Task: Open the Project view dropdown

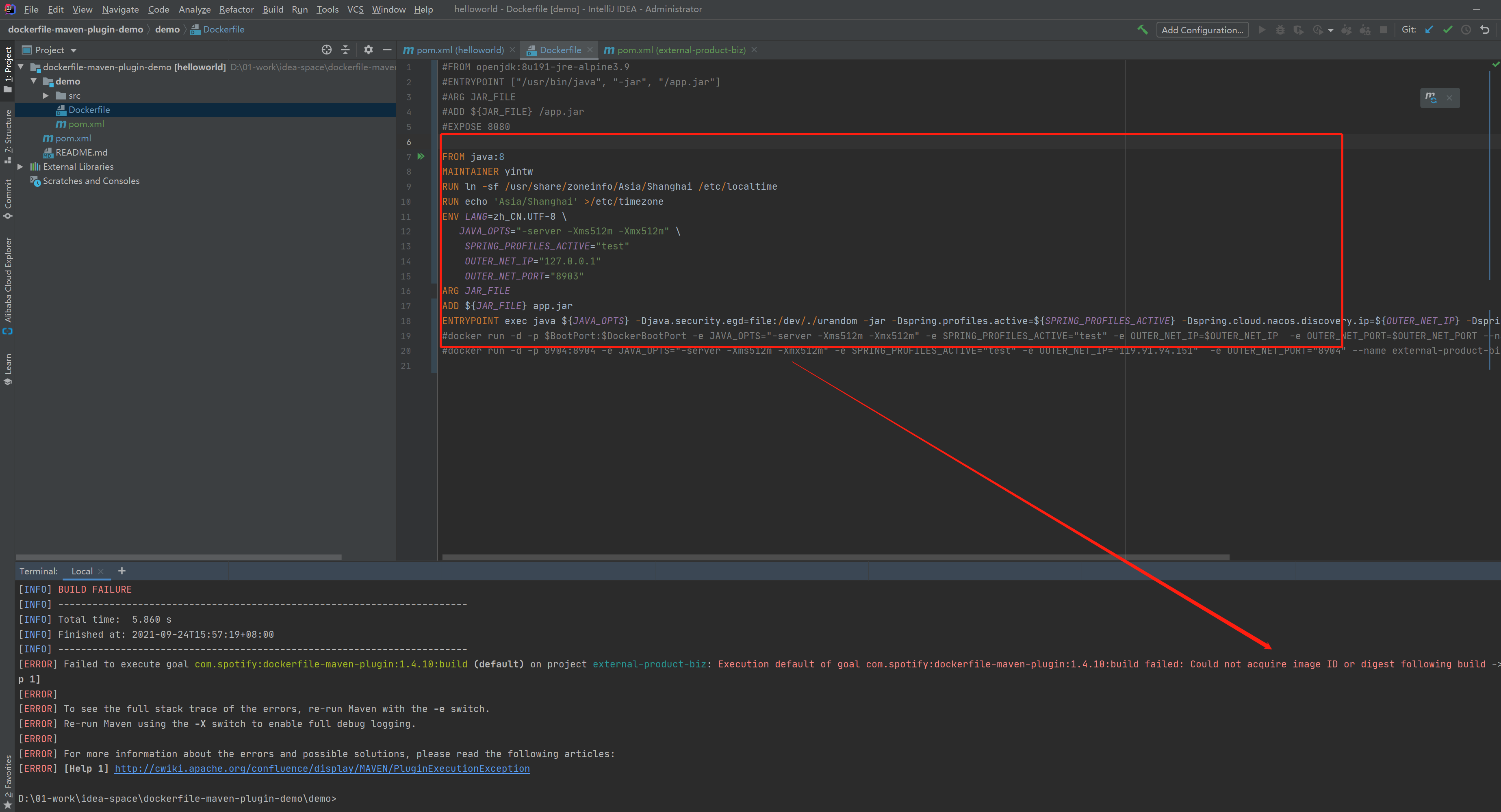Action: point(74,51)
